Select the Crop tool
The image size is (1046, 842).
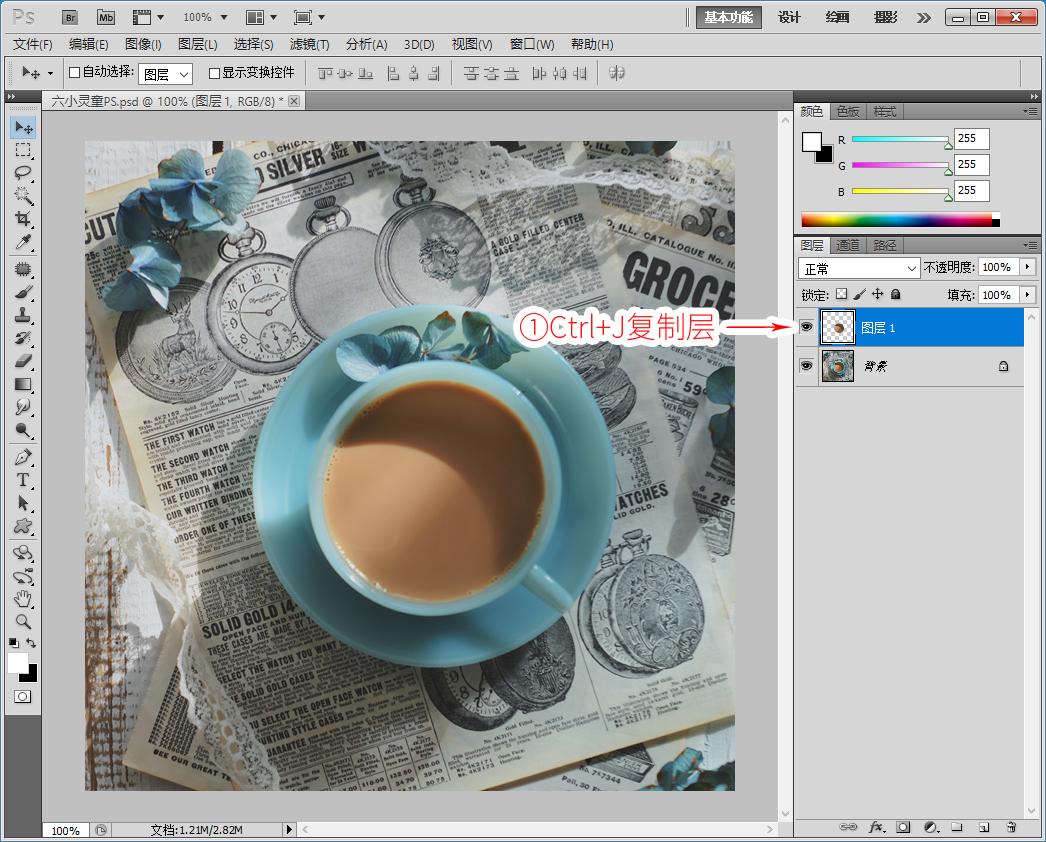(23, 219)
